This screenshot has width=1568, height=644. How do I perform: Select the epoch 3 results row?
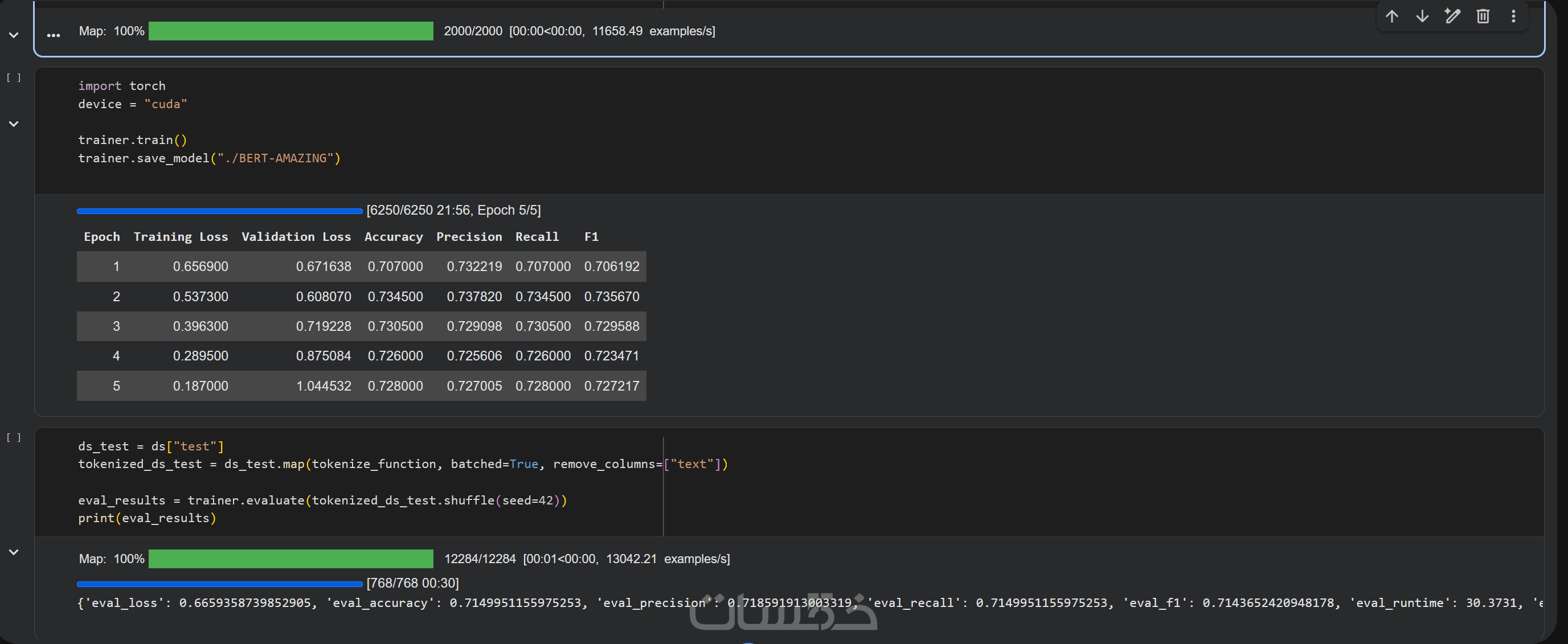(361, 326)
